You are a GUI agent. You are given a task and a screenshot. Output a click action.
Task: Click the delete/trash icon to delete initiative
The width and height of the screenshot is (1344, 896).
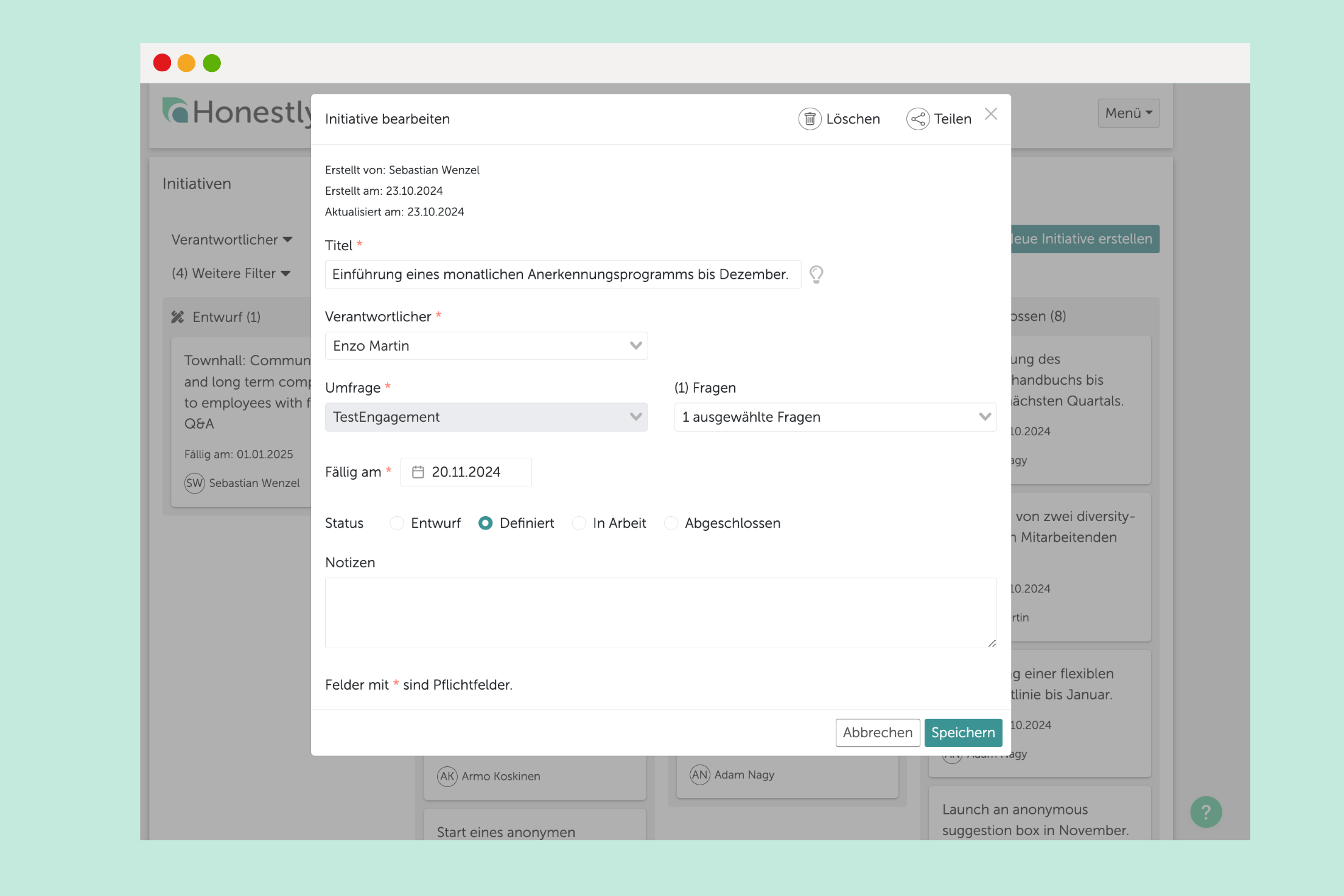(809, 118)
